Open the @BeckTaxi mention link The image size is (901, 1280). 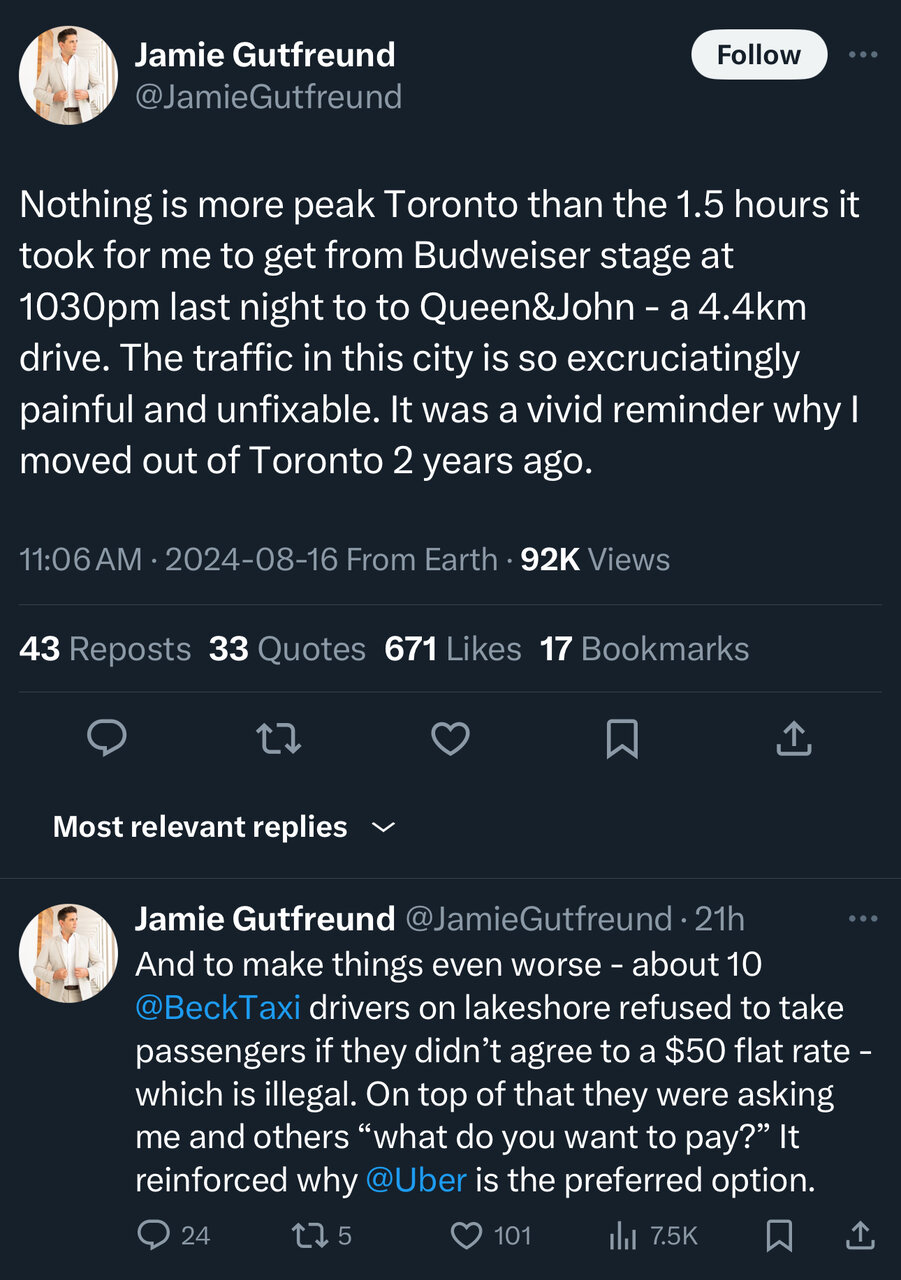218,1007
